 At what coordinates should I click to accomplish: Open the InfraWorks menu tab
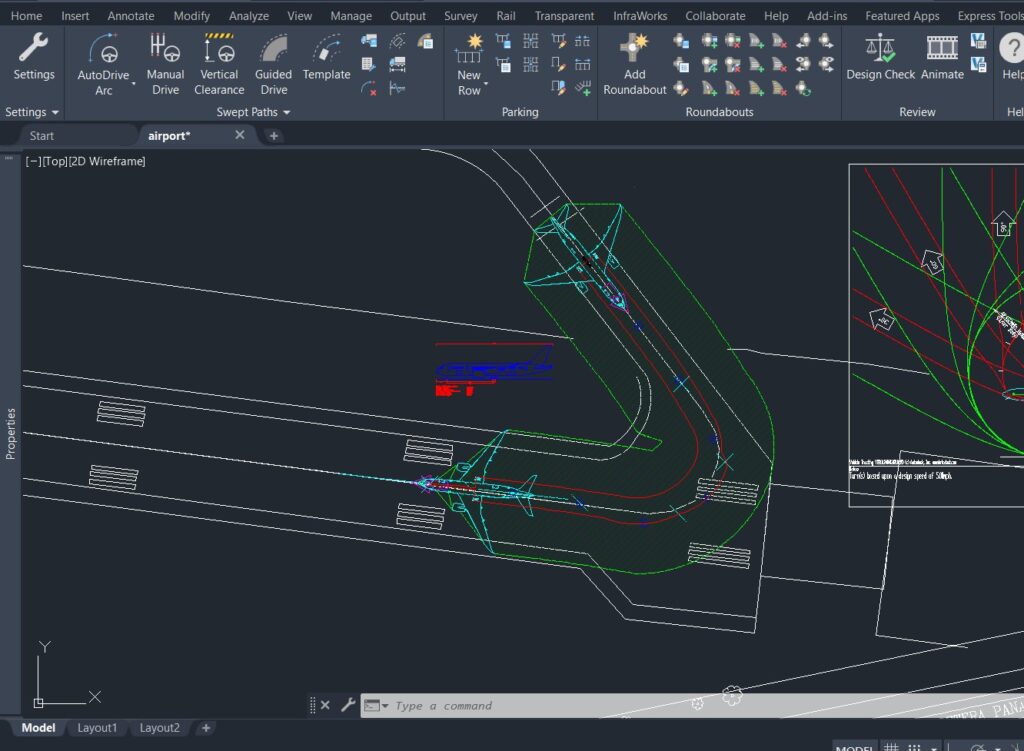(639, 15)
